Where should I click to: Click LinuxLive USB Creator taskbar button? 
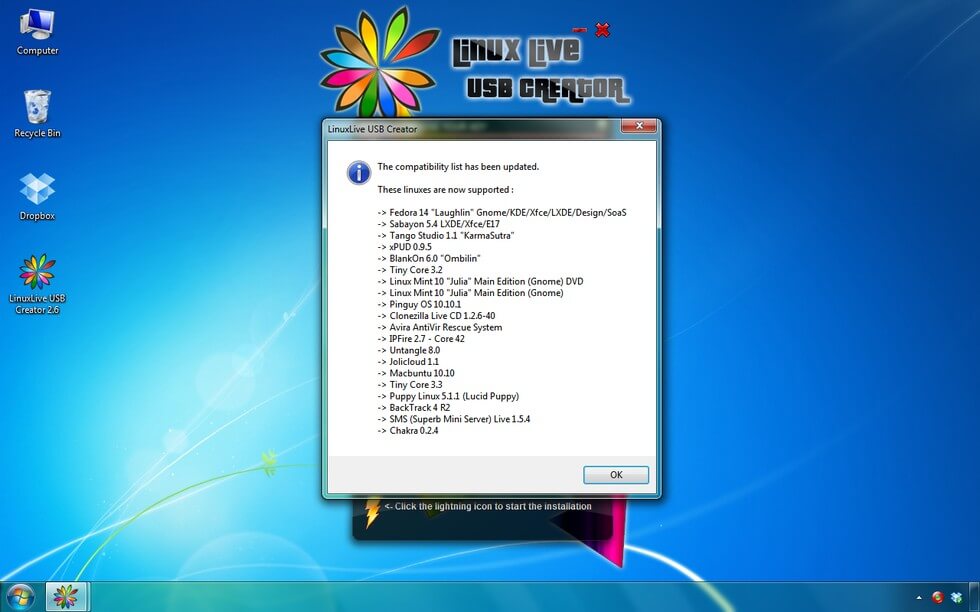67,596
